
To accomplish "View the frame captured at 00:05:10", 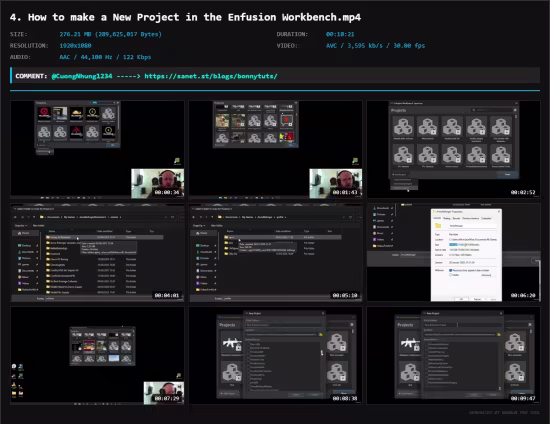I will [x=275, y=253].
